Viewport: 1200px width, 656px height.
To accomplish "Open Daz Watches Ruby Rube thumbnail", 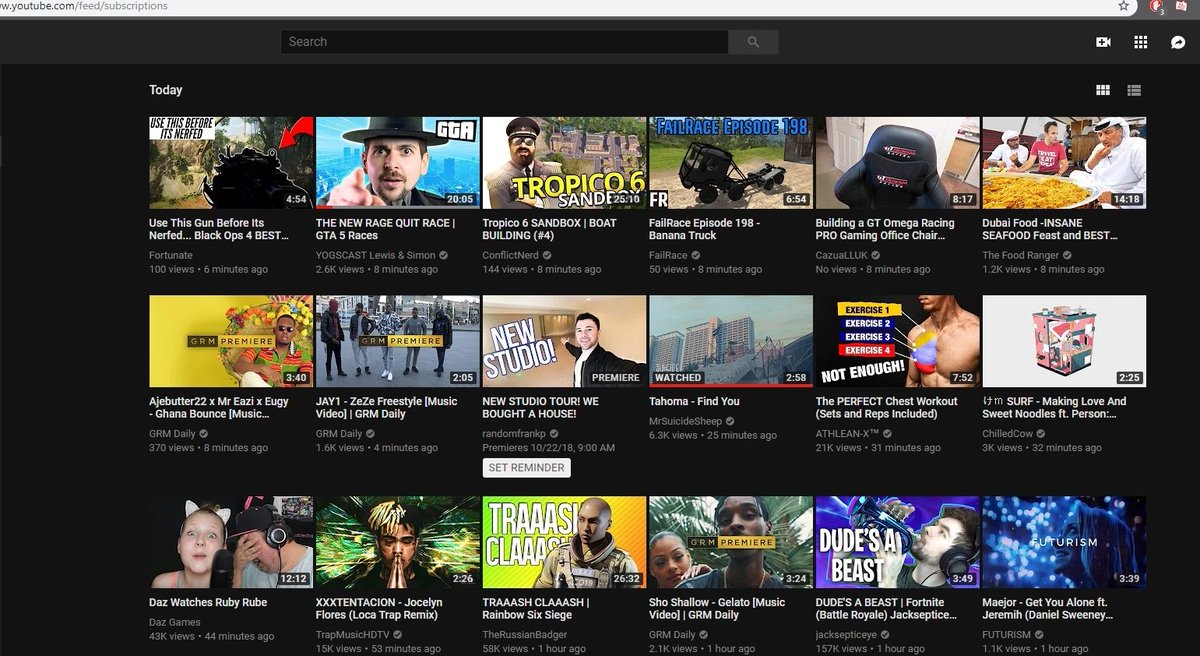I will click(230, 543).
